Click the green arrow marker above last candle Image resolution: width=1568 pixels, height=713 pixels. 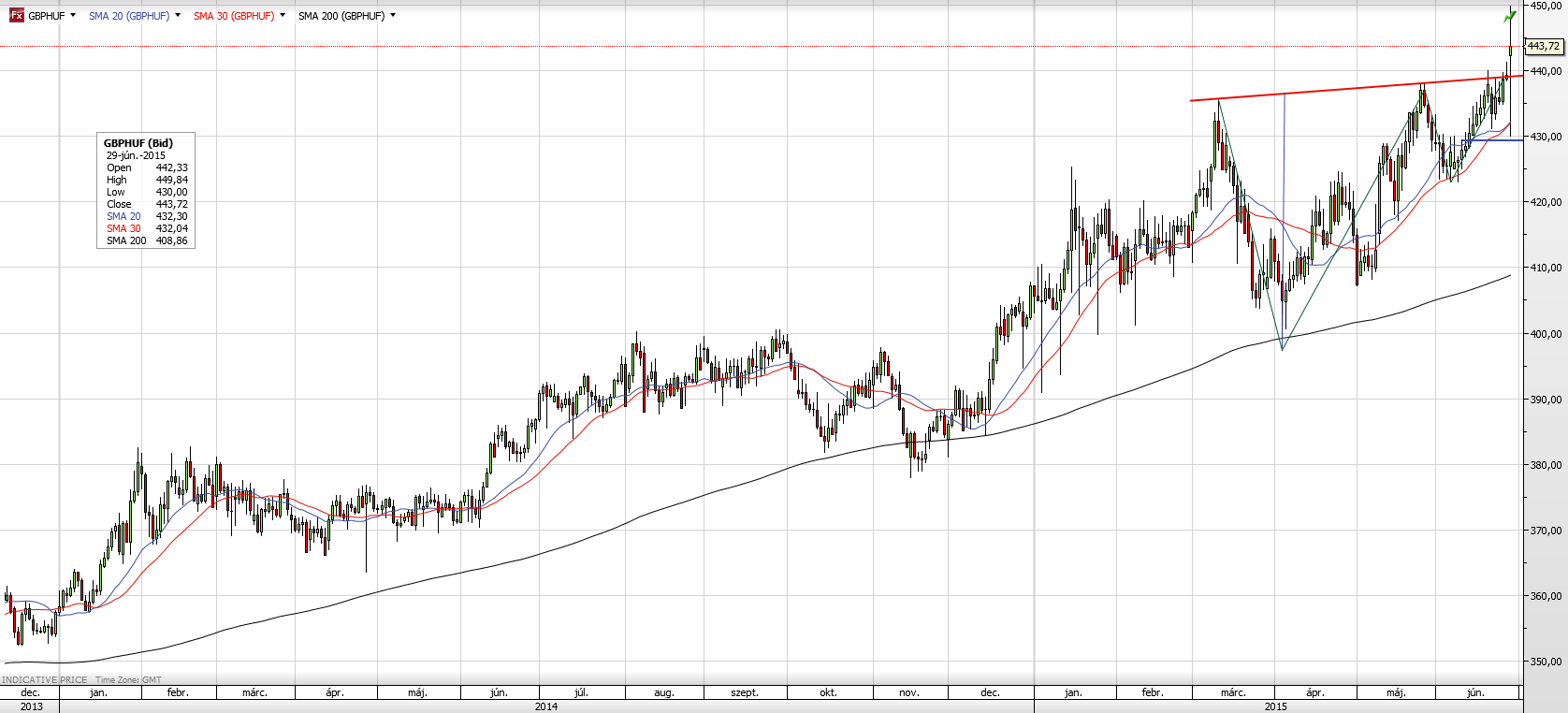pyautogui.click(x=1510, y=16)
